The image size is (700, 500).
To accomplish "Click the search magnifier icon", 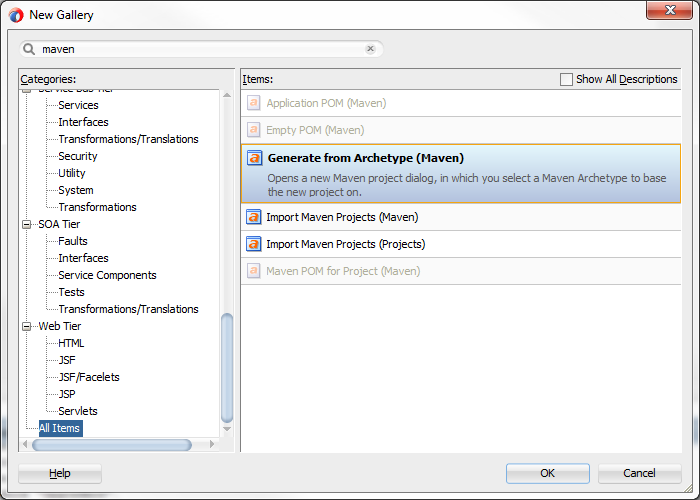I will [x=30, y=49].
